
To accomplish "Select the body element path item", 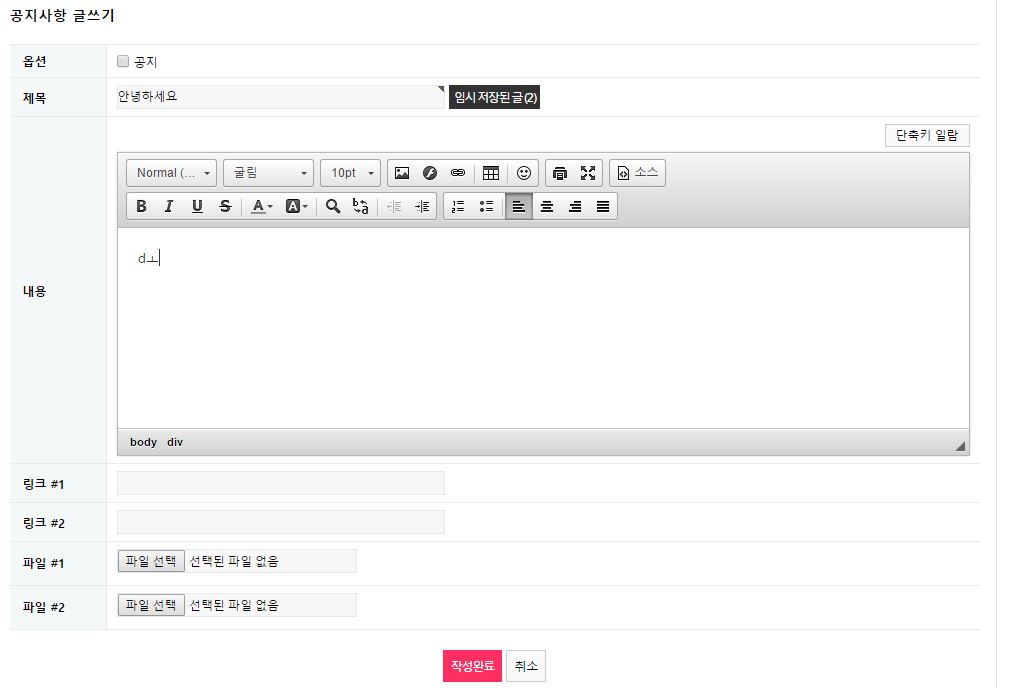I will 143,442.
